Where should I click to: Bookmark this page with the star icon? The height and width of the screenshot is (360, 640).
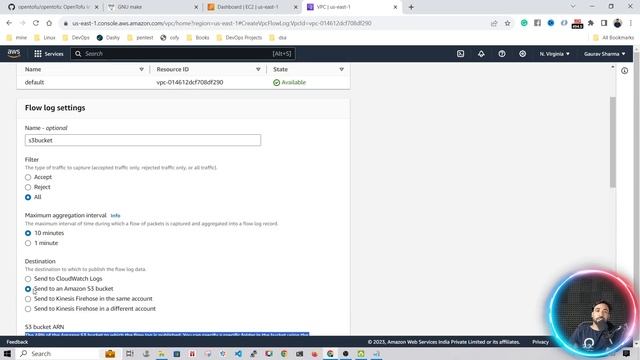click(x=507, y=23)
